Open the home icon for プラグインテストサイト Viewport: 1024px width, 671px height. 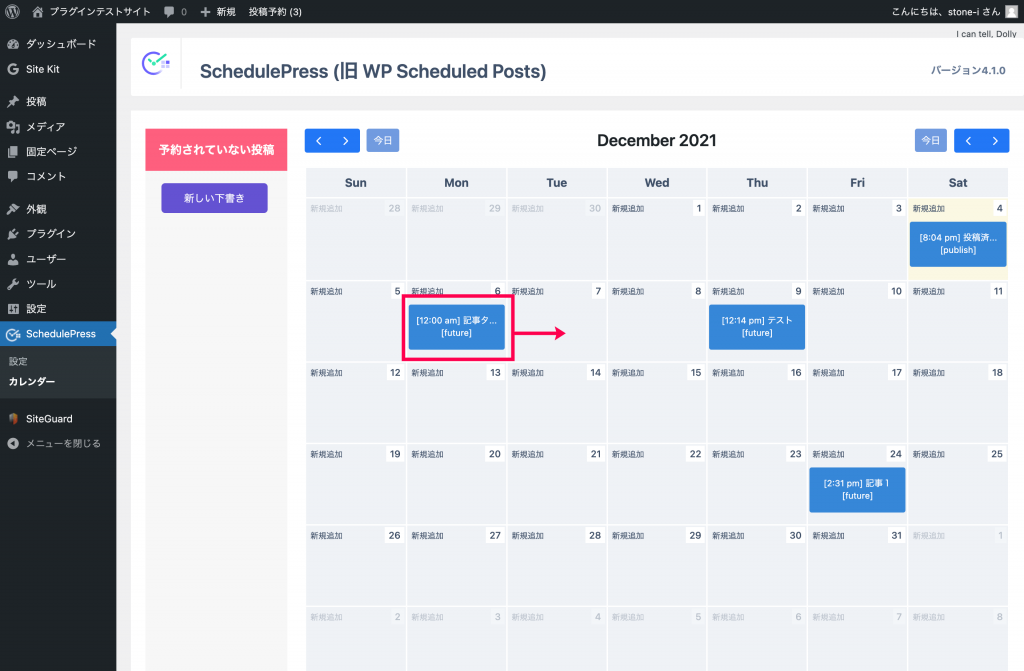[x=37, y=12]
